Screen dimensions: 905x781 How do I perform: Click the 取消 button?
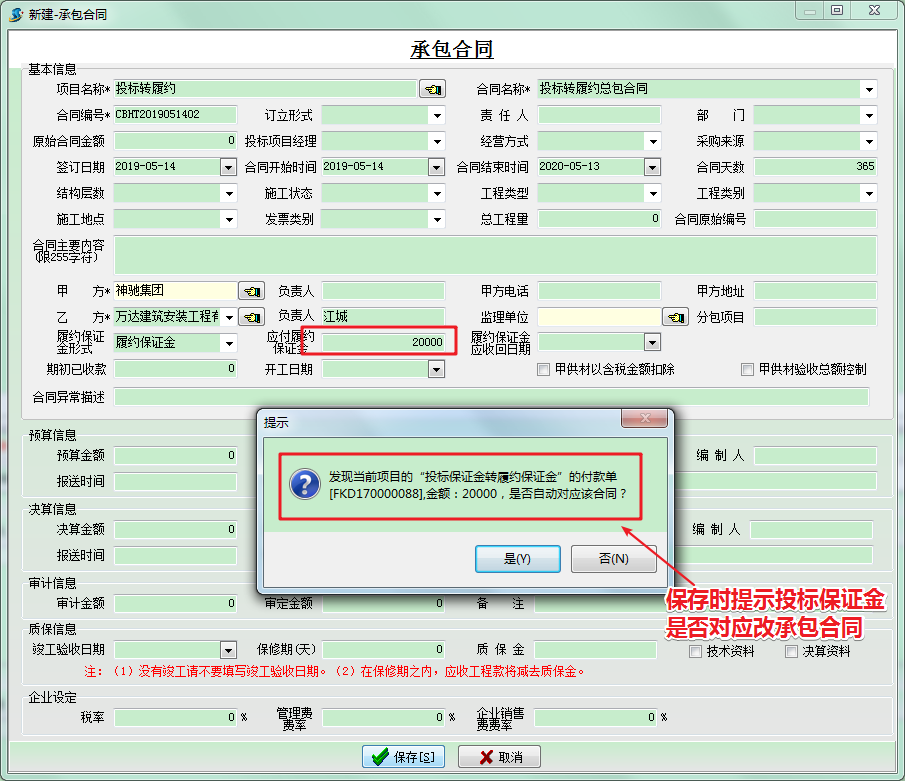pyautogui.click(x=500, y=757)
